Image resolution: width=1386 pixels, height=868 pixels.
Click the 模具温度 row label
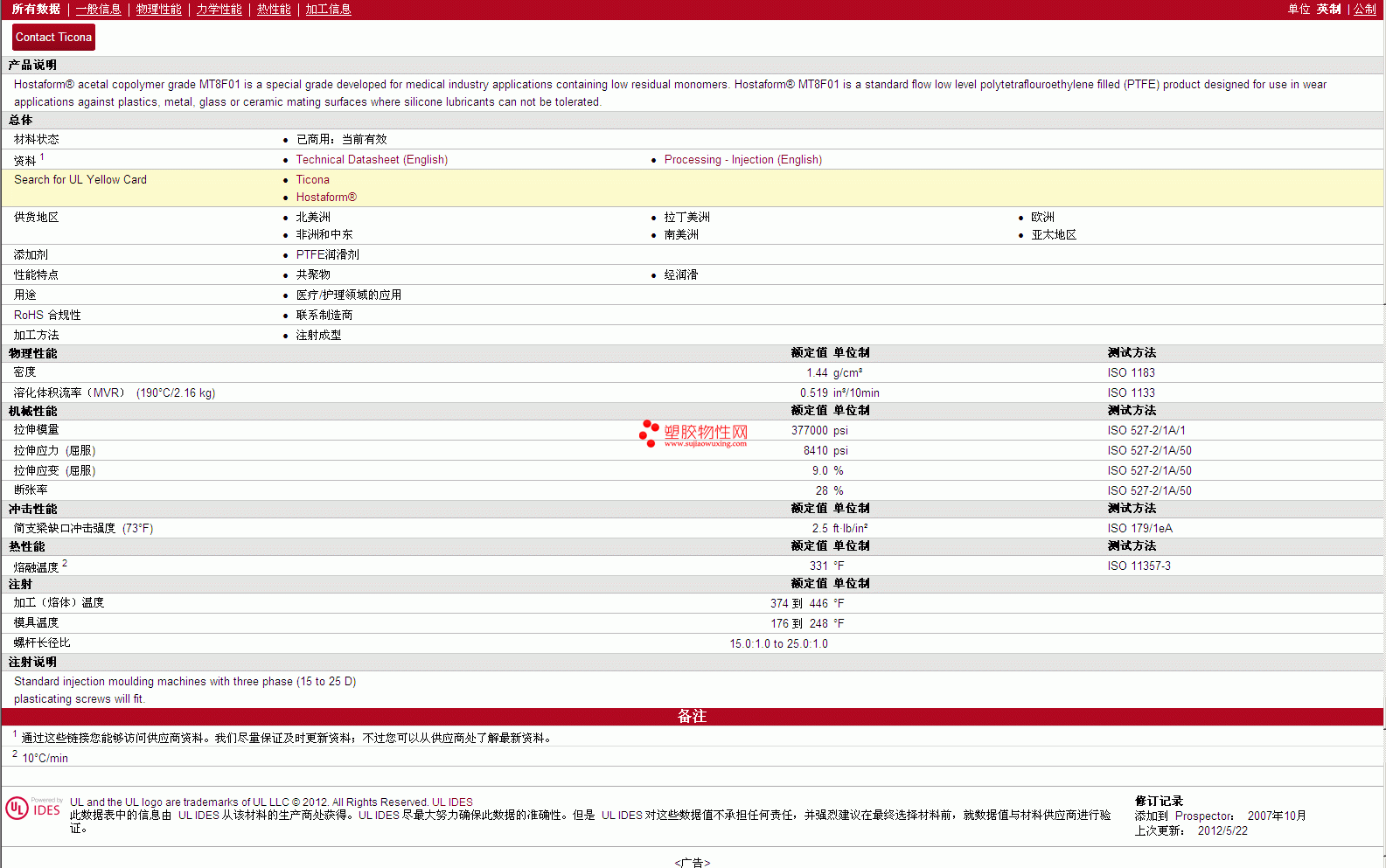(x=36, y=623)
